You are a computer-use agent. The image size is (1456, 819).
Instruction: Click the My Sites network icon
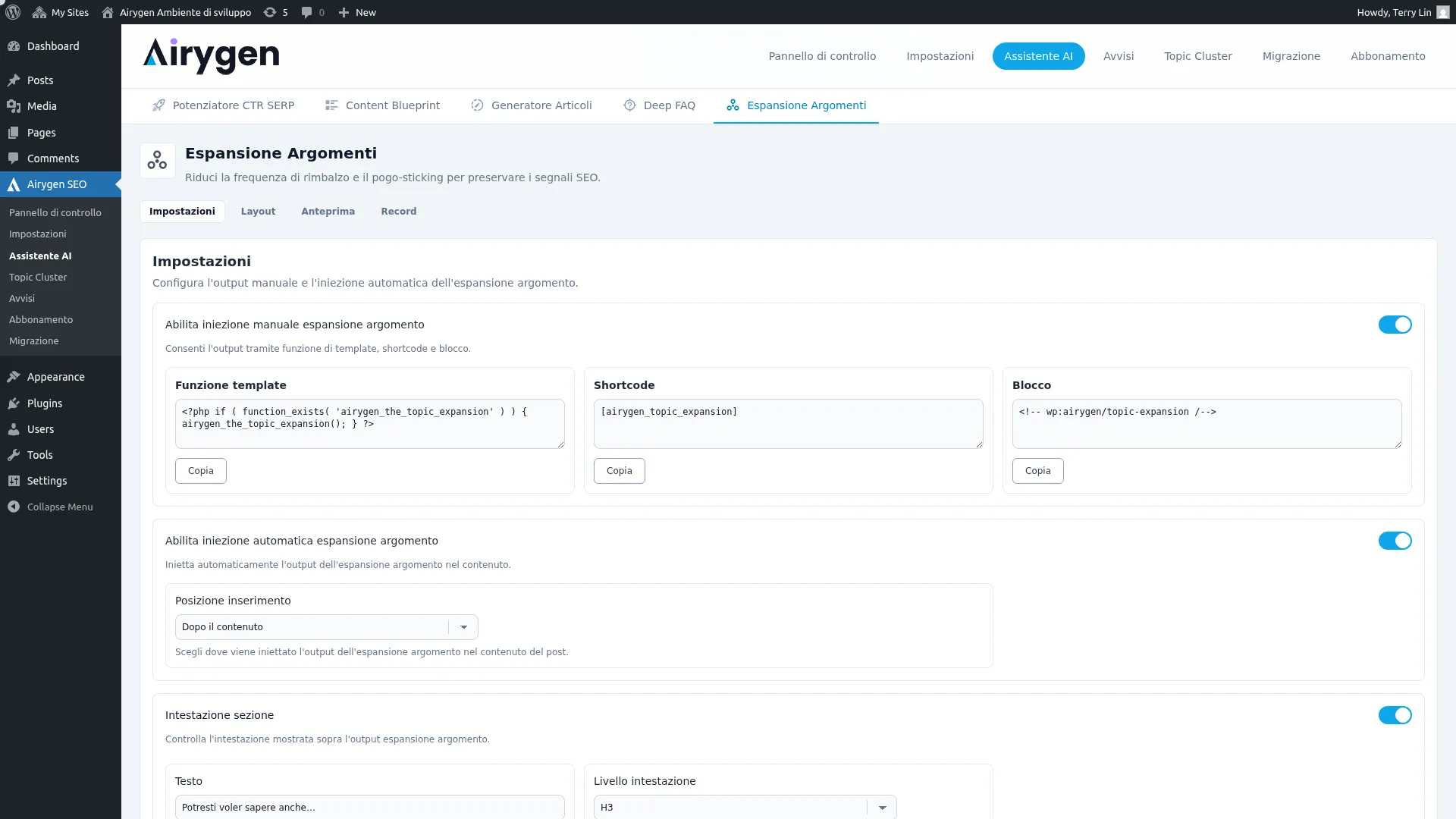(39, 12)
